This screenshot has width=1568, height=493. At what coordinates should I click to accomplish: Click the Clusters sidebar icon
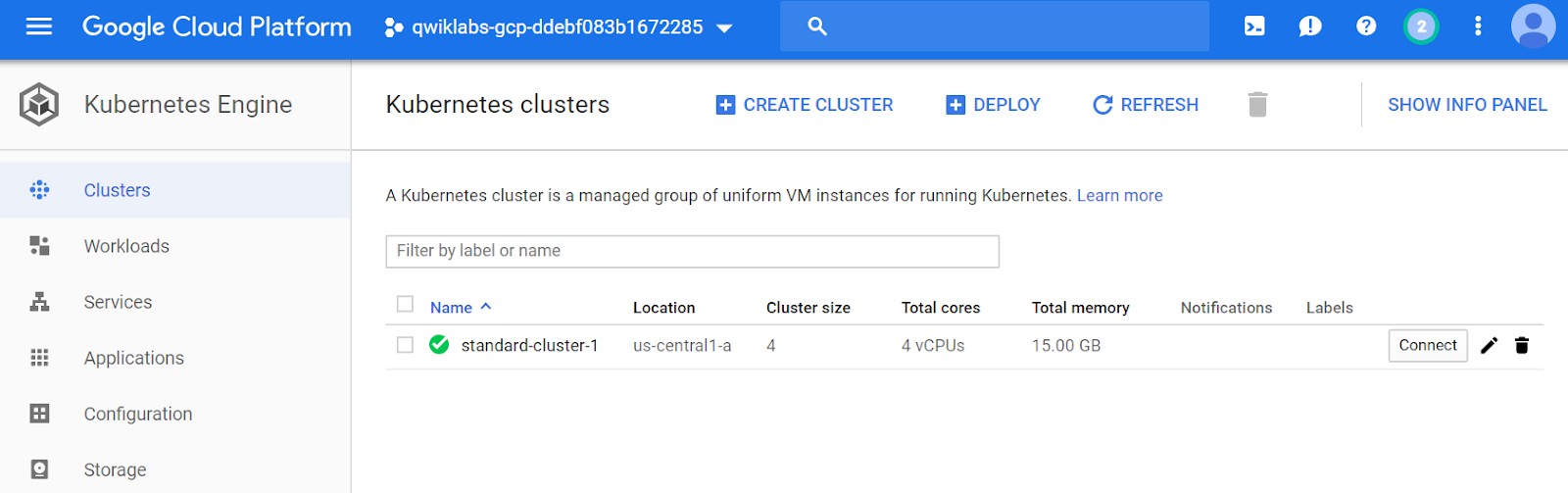click(39, 190)
